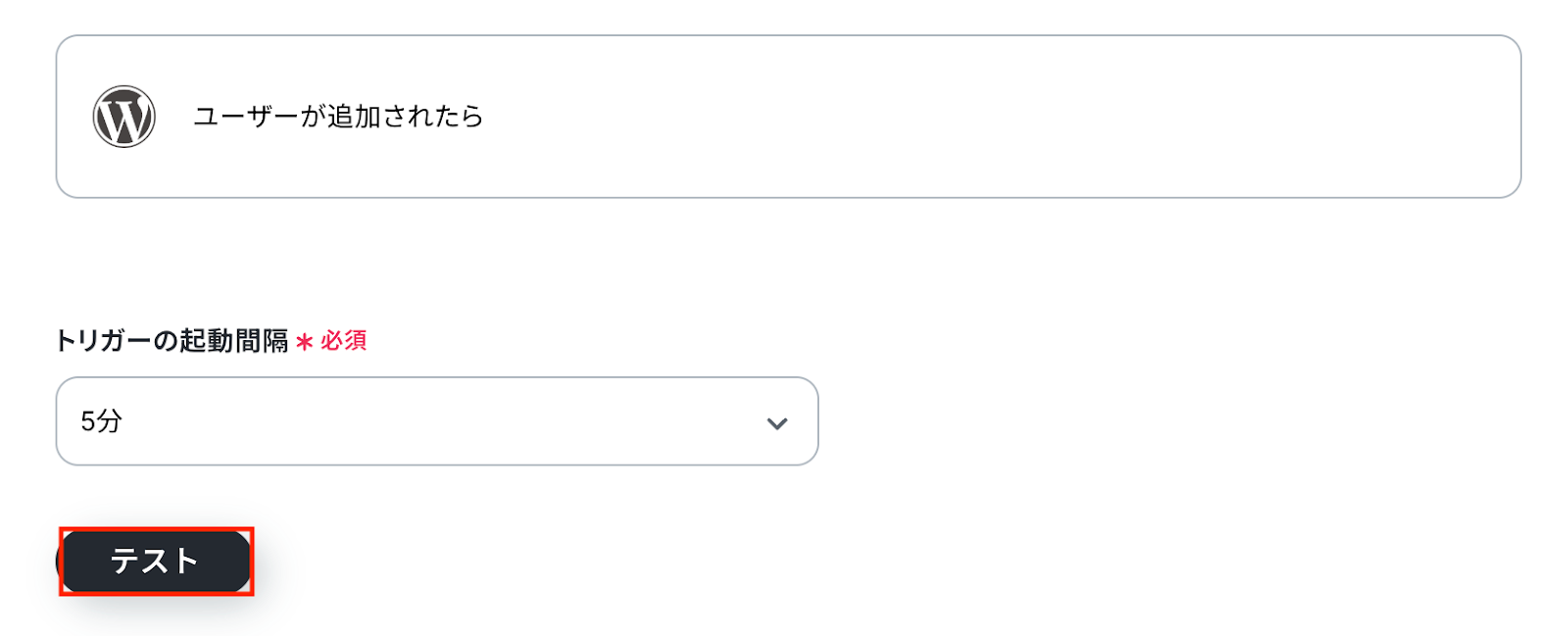Screen dimensions: 1568x636
Task: Select the ユーザーが追加されたら trigger card
Action: click(788, 117)
